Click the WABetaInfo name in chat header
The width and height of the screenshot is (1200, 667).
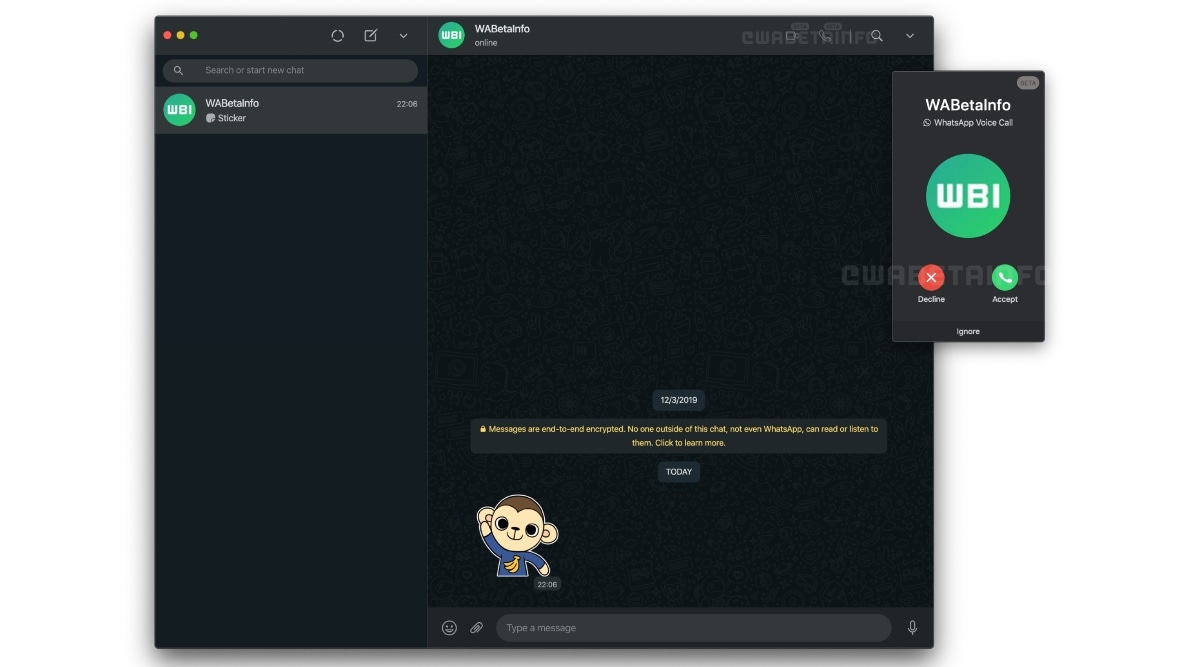click(502, 29)
